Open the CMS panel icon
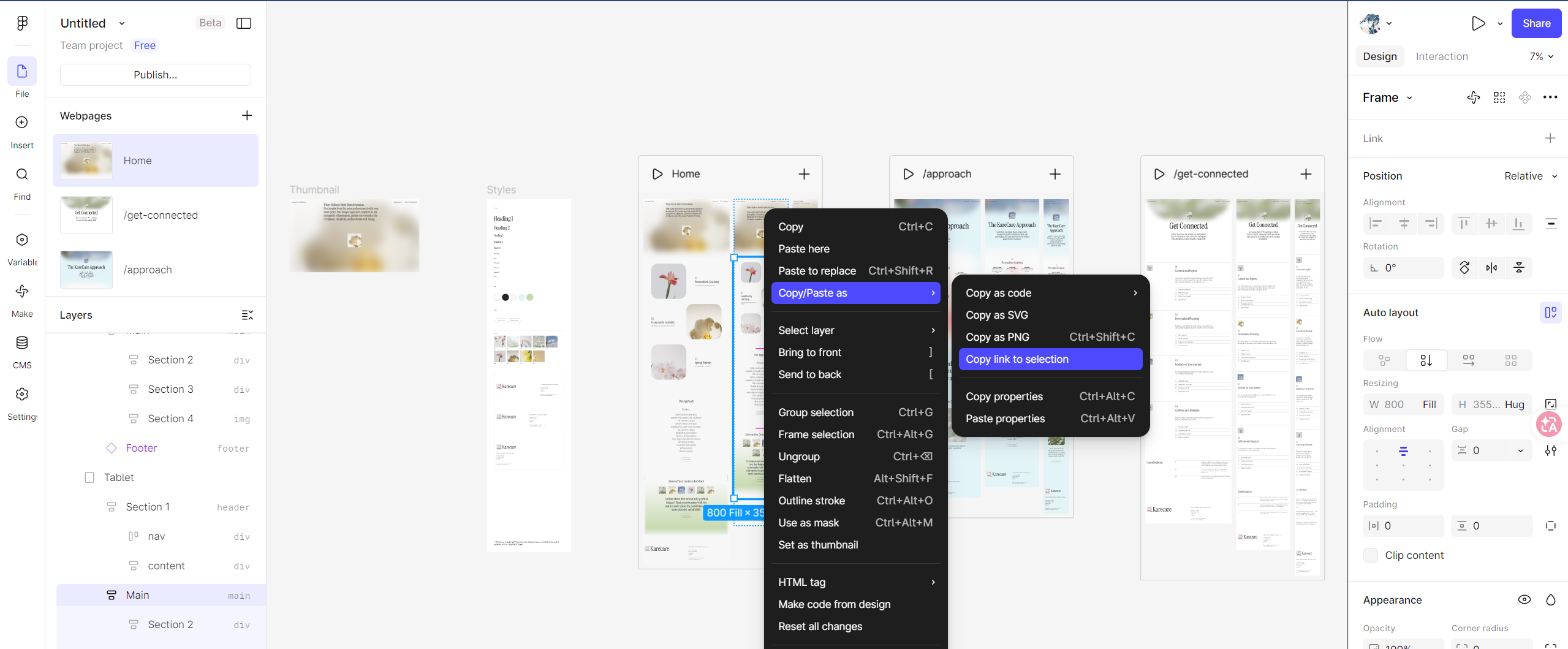This screenshot has width=1568, height=649. 21,343
